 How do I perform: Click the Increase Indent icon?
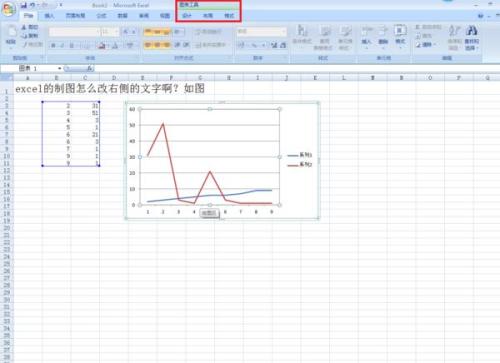pos(186,45)
